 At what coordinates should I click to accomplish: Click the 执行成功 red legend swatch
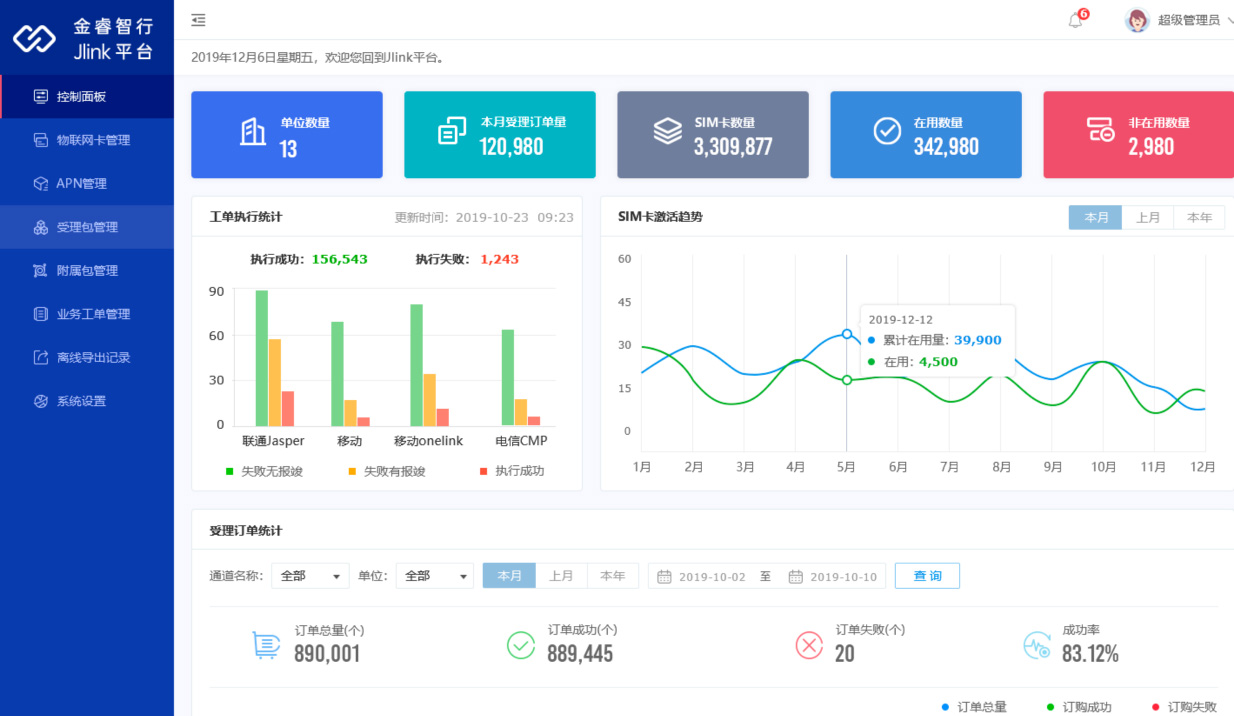pyautogui.click(x=484, y=471)
